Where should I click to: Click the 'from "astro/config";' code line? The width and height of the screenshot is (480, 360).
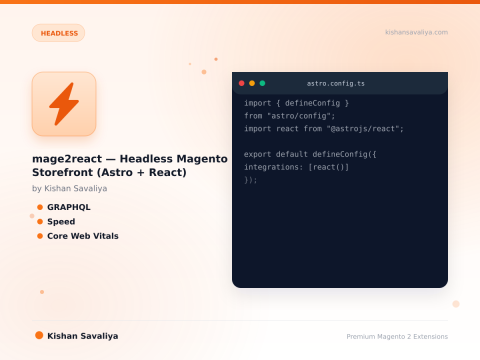tap(289, 116)
